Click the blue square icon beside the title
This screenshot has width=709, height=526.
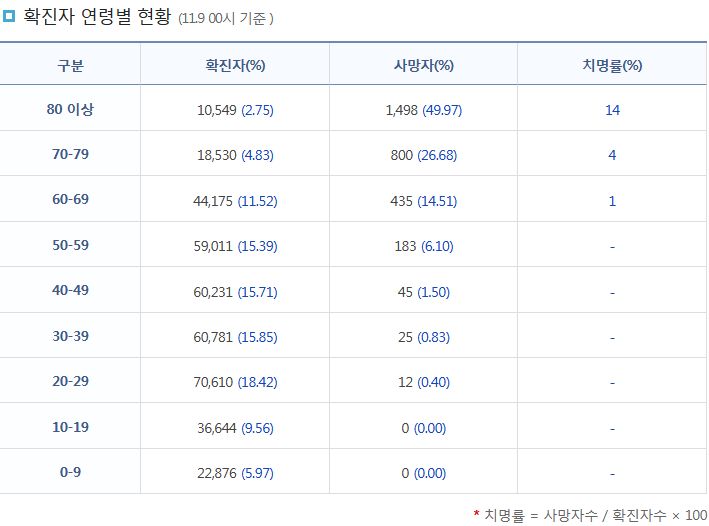[9, 16]
